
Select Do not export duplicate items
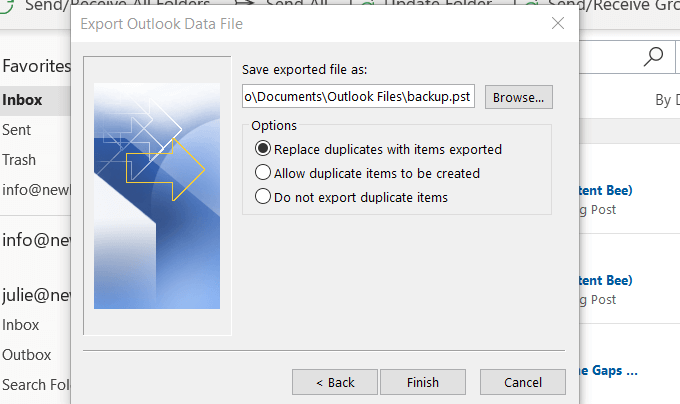264,197
